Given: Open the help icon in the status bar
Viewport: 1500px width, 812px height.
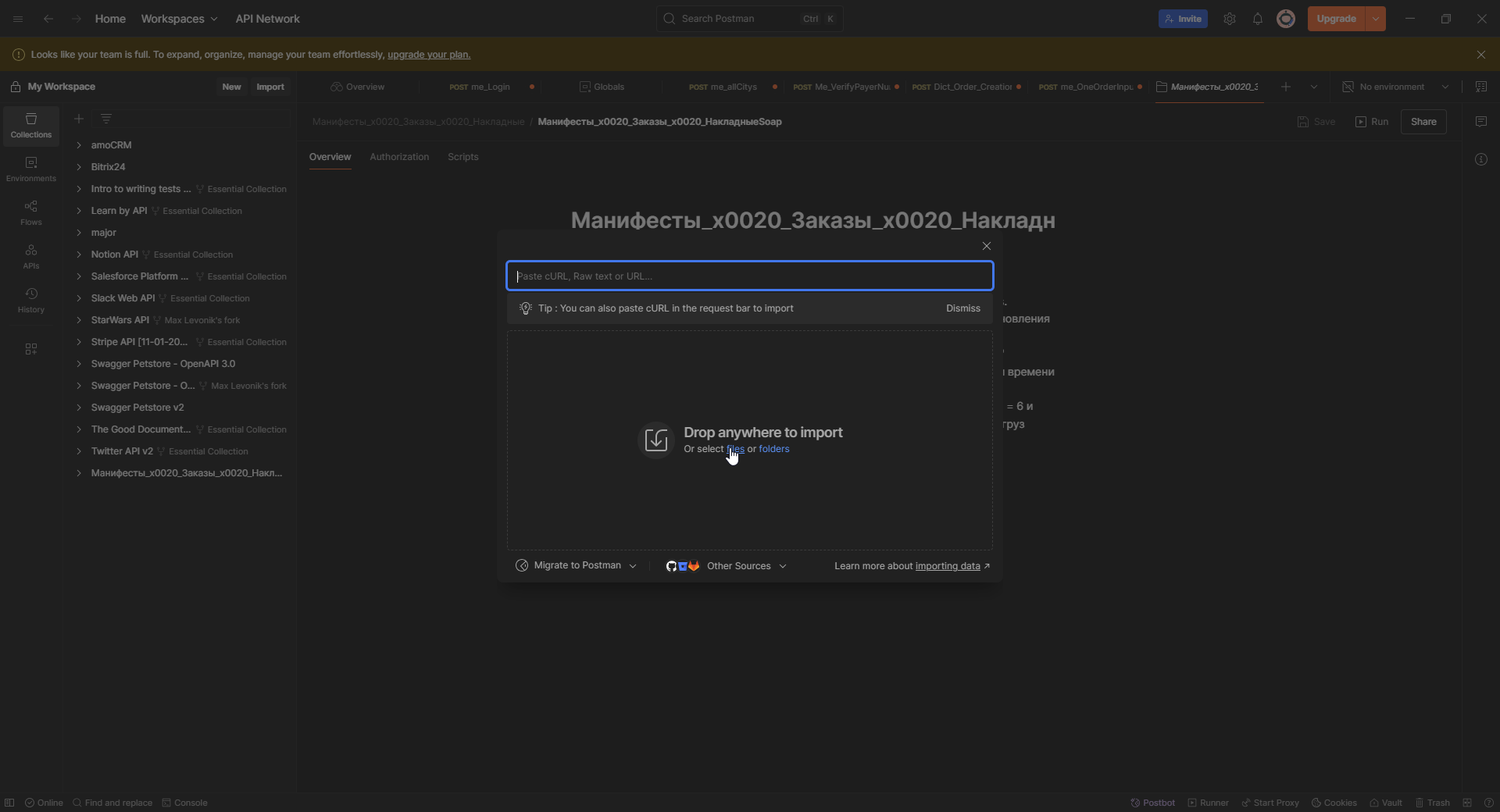Looking at the screenshot, I should (x=1488, y=803).
